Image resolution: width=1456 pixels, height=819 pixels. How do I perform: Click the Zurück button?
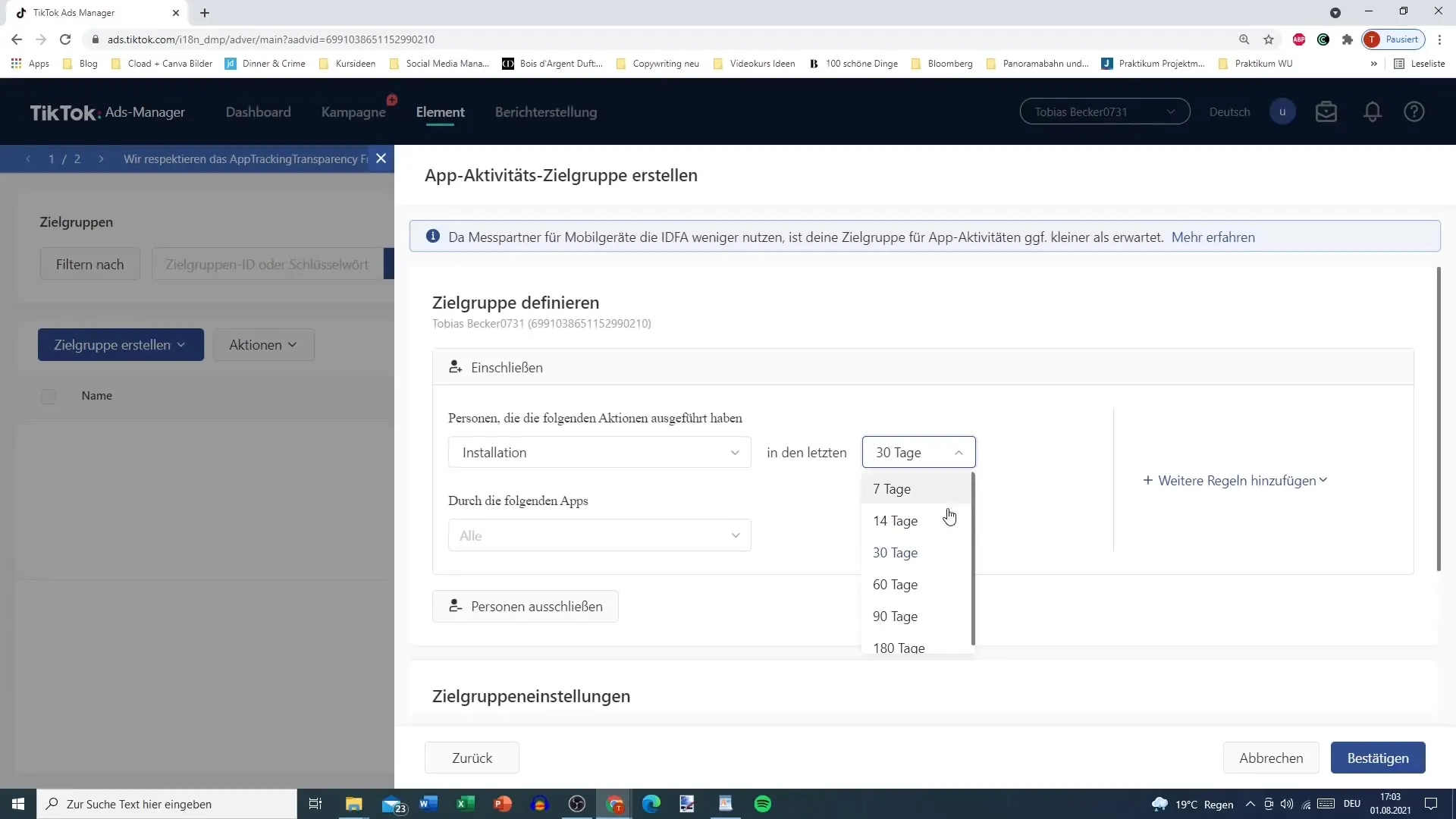472,758
